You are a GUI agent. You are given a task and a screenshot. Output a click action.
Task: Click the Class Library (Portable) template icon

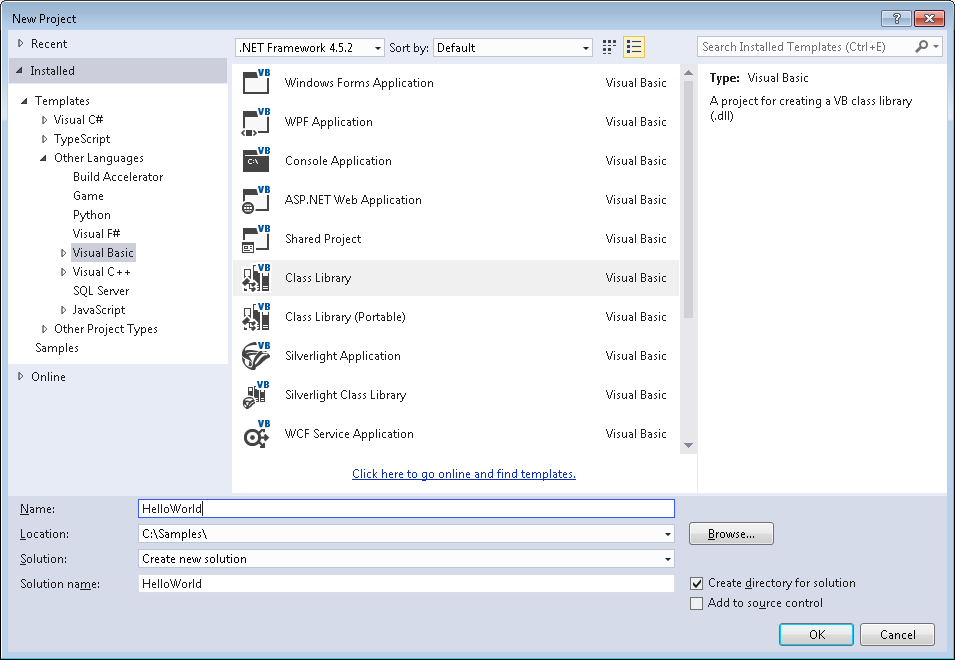(x=256, y=317)
